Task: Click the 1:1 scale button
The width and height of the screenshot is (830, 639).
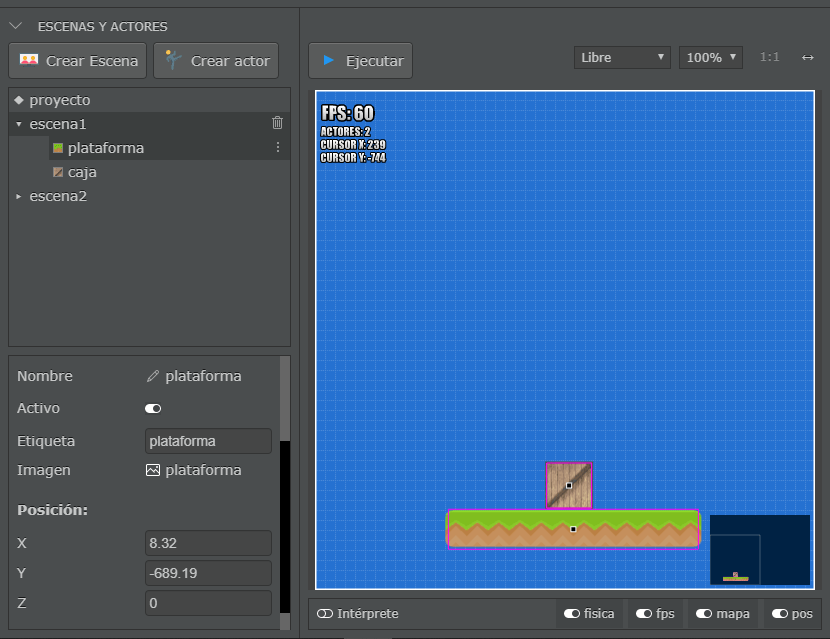Action: click(769, 57)
